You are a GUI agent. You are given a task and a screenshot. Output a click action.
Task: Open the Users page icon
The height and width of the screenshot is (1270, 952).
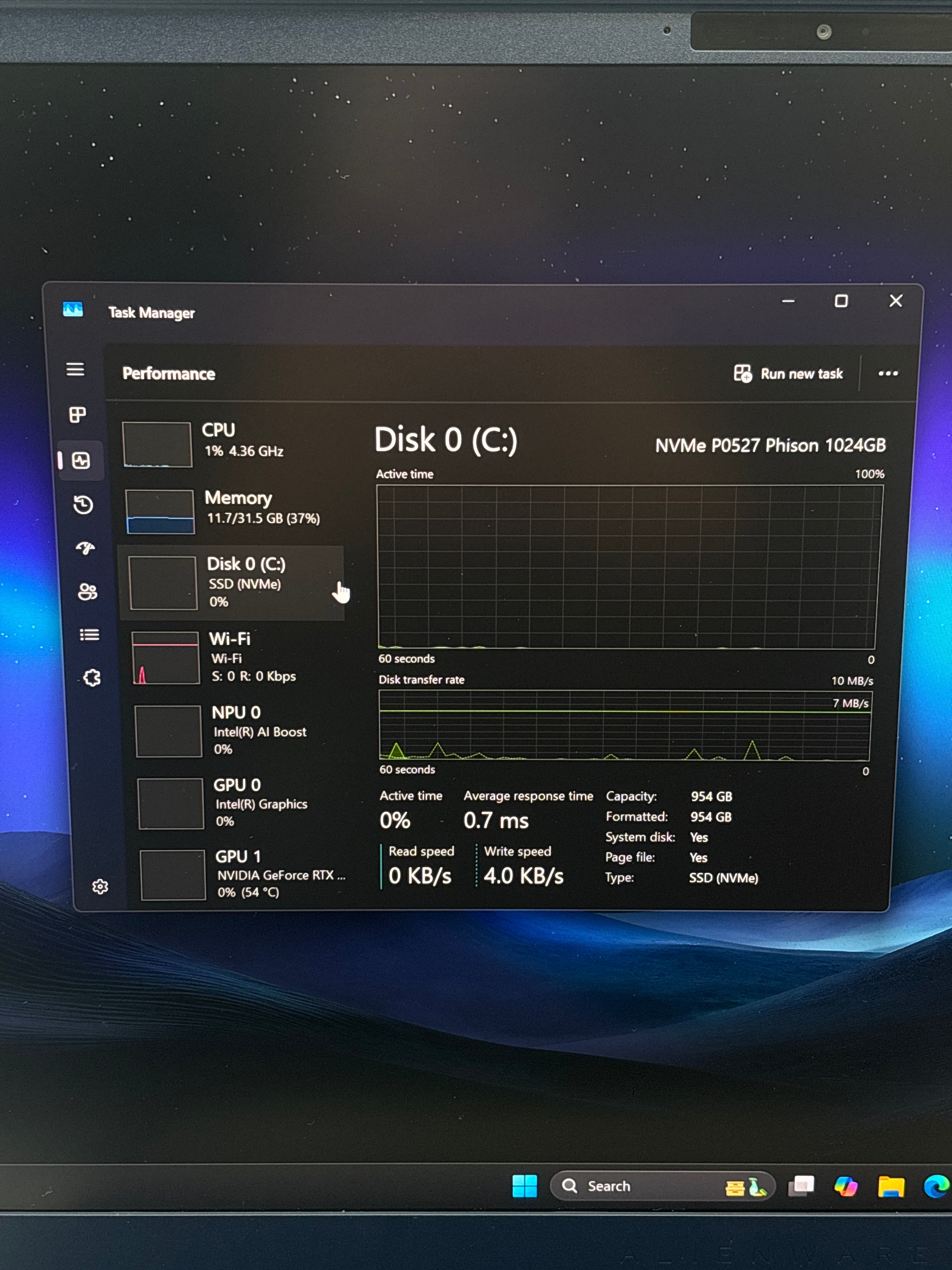click(x=87, y=591)
